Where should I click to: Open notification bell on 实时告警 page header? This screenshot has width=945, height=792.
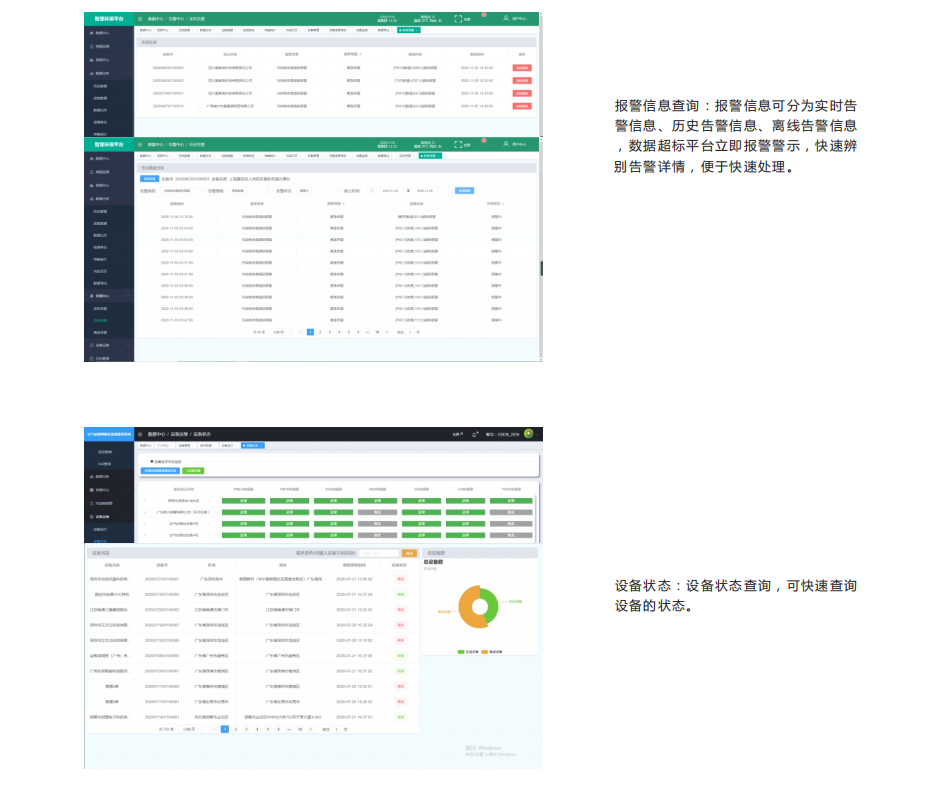click(484, 15)
